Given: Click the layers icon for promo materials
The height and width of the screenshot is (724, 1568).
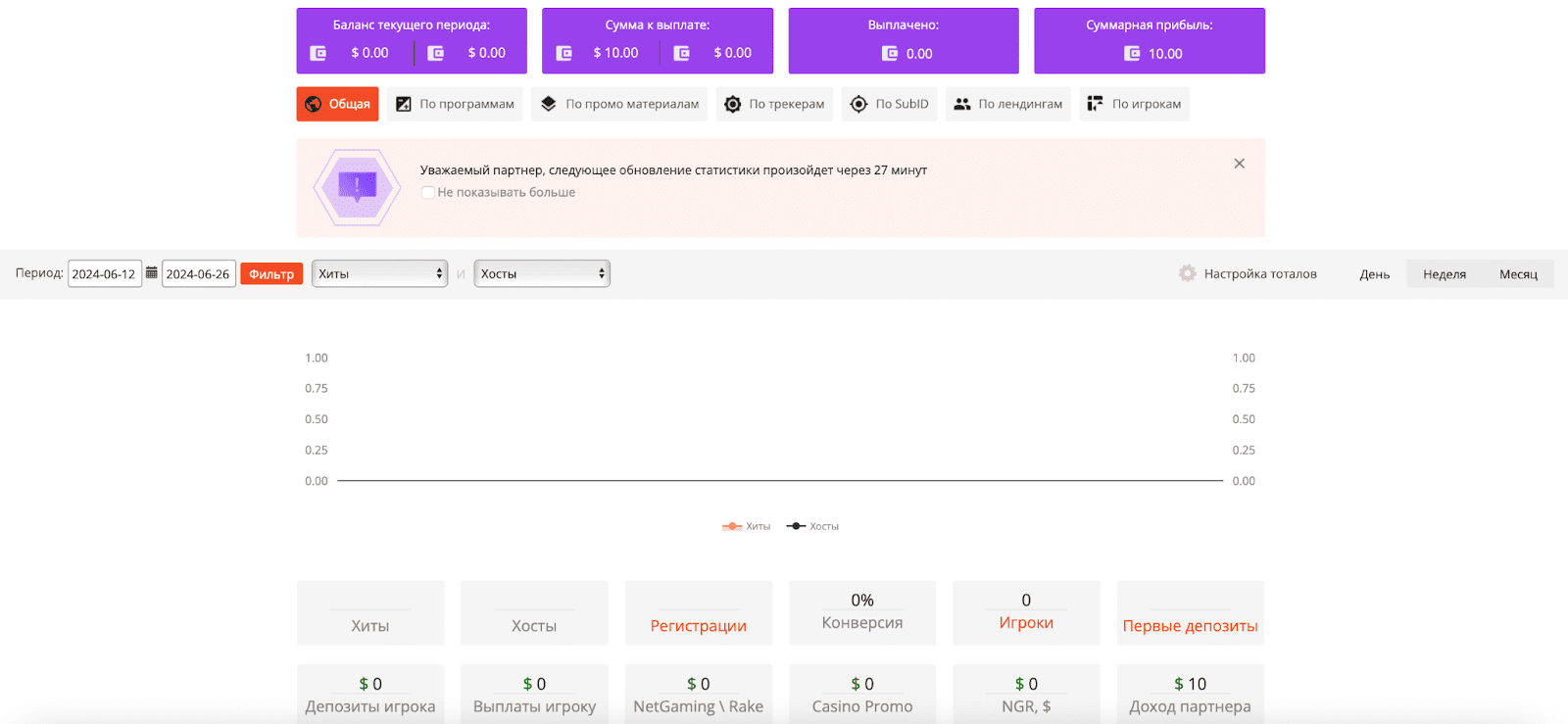Looking at the screenshot, I should pos(549,104).
